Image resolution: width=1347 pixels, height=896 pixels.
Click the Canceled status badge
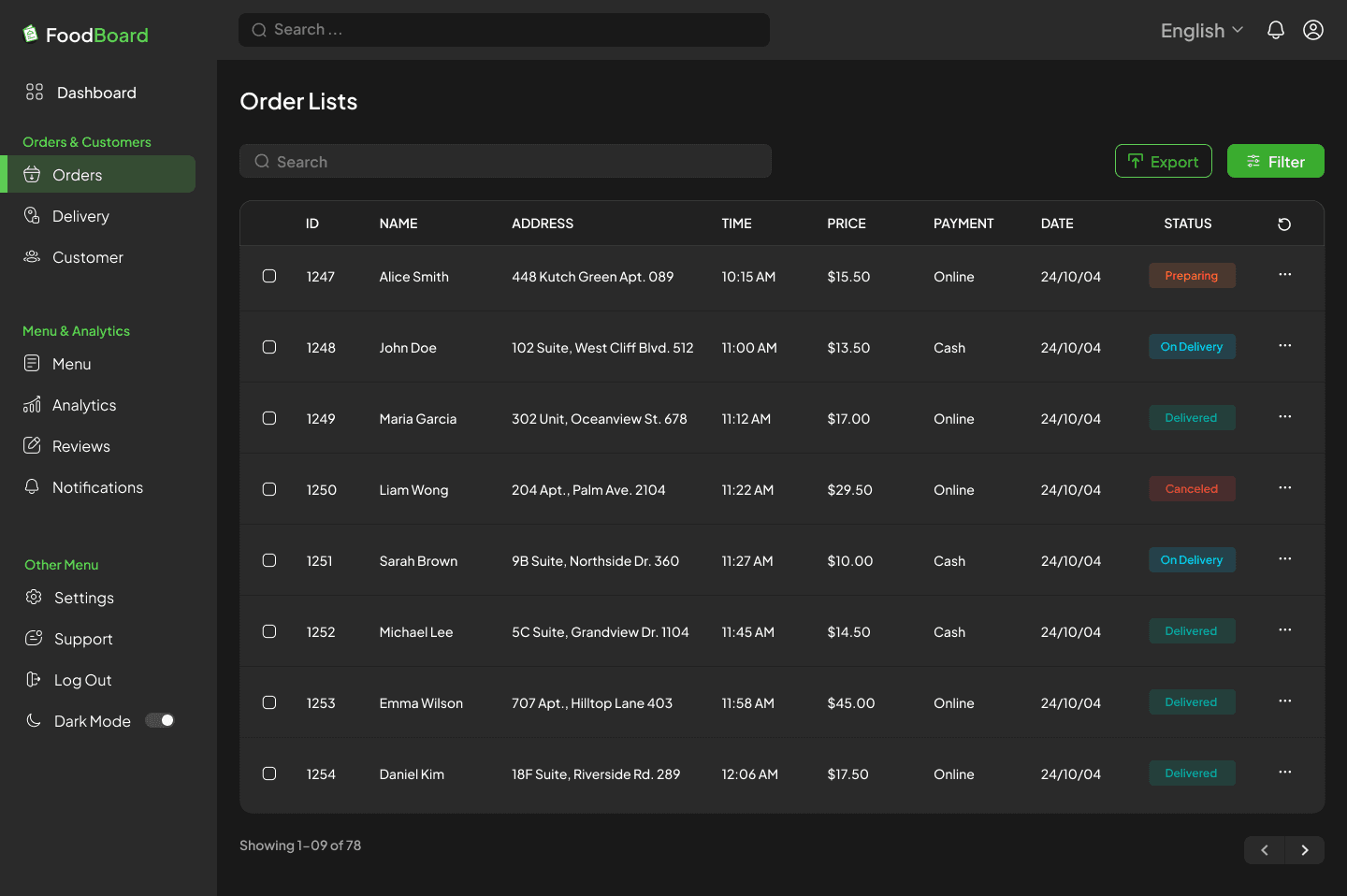[x=1191, y=489]
